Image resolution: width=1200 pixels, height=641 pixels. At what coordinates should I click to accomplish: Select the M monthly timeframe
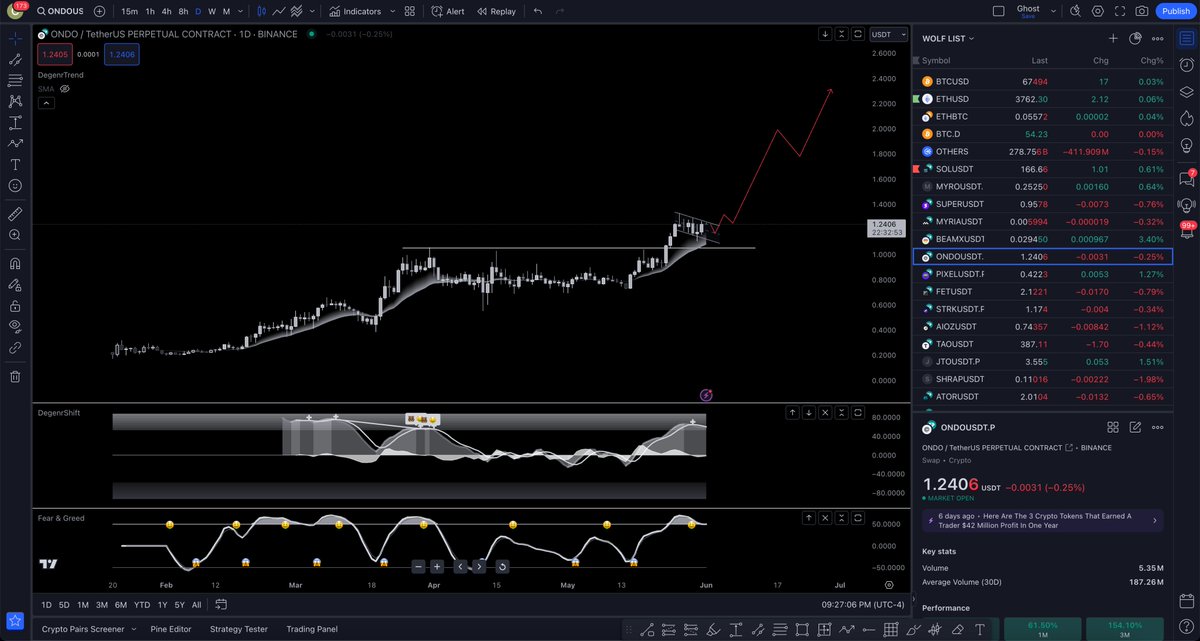tap(226, 11)
